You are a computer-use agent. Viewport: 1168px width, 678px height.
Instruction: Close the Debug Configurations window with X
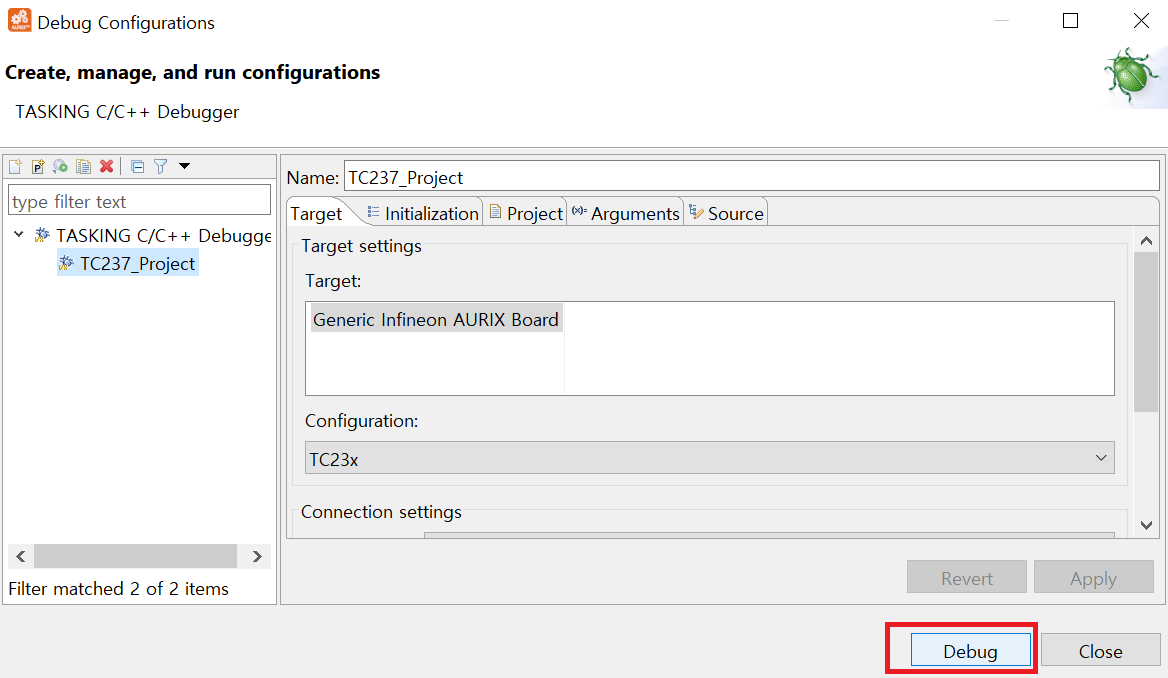tap(1140, 21)
